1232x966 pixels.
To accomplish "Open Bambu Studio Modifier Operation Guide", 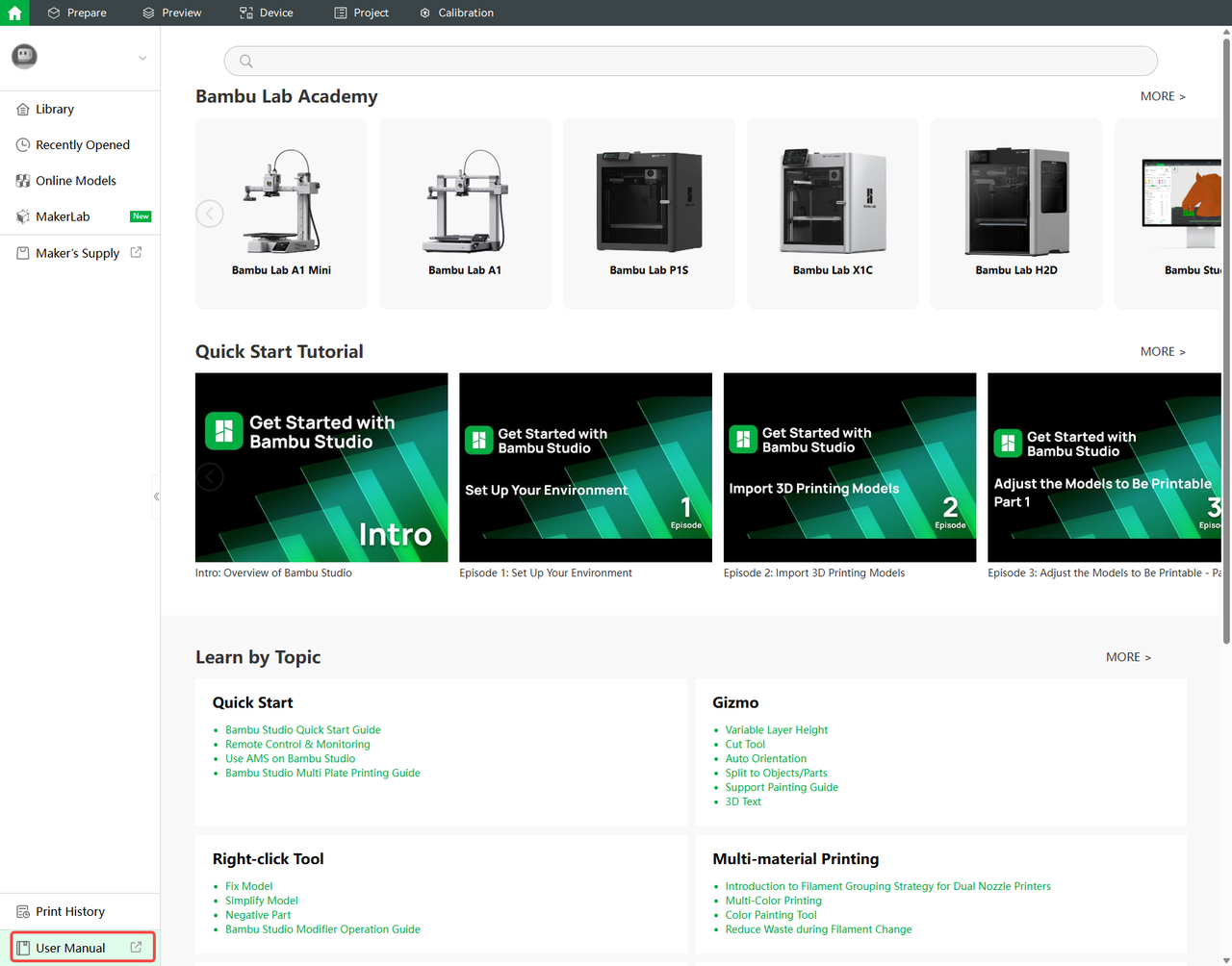I will point(322,930).
